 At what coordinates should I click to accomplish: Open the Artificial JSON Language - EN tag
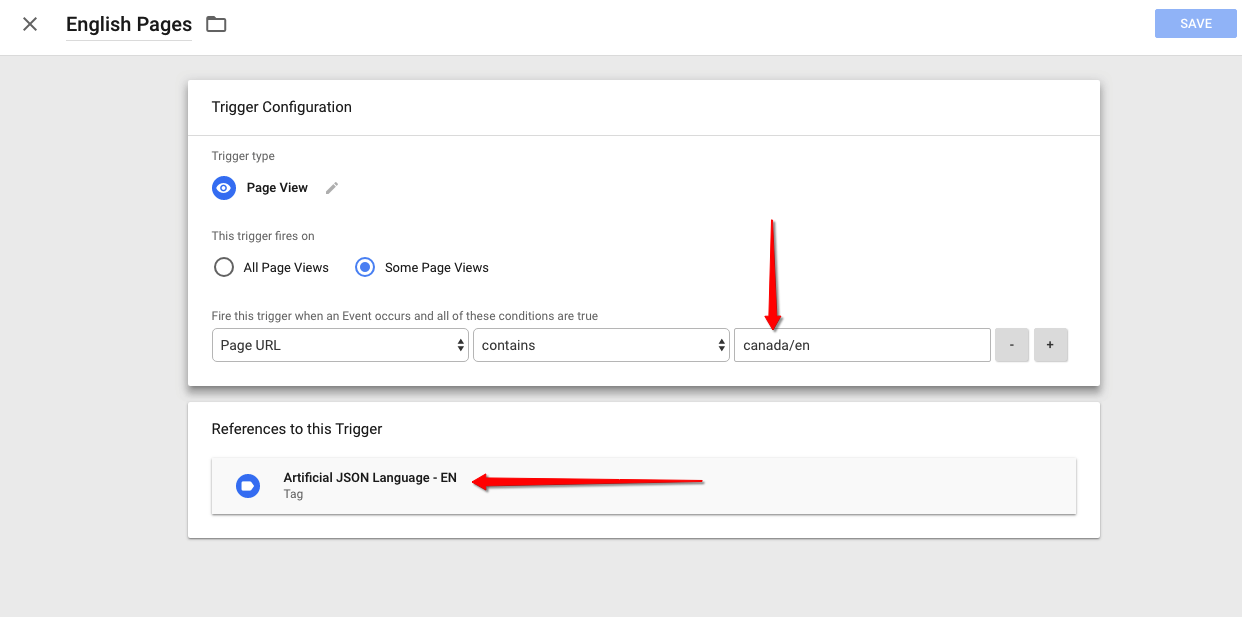coord(644,486)
